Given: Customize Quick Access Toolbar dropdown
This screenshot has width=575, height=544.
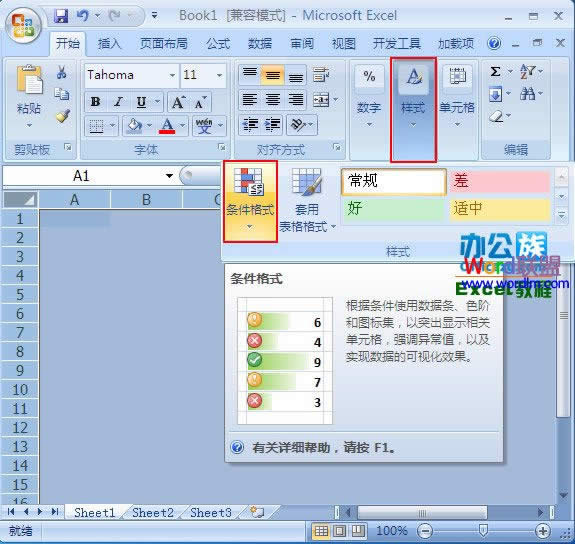Looking at the screenshot, I should coord(154,15).
